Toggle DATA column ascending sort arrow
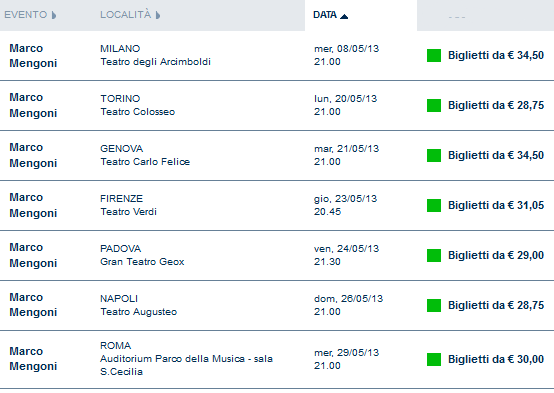Screen dimensions: 554x393 344,16
